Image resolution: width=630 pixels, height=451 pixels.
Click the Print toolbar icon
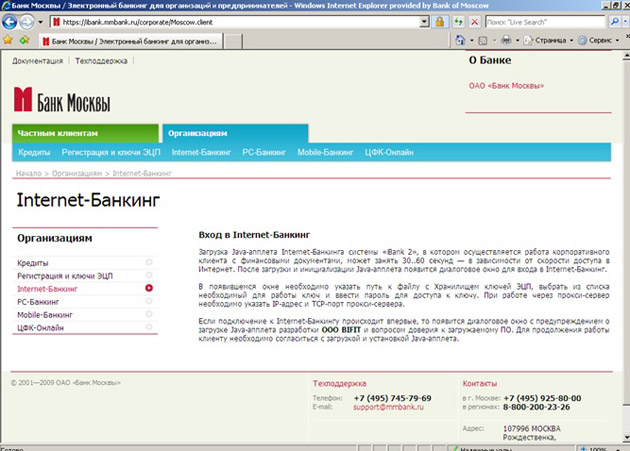click(x=506, y=40)
